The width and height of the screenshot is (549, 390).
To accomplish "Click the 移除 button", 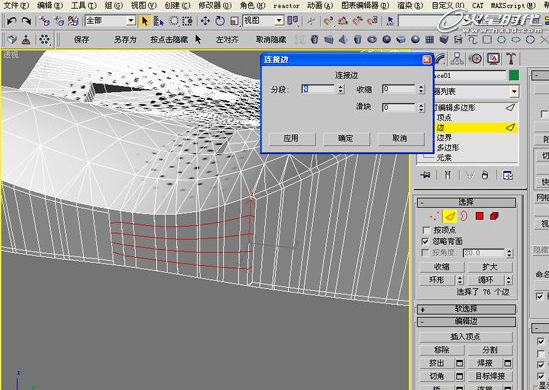I will click(442, 350).
